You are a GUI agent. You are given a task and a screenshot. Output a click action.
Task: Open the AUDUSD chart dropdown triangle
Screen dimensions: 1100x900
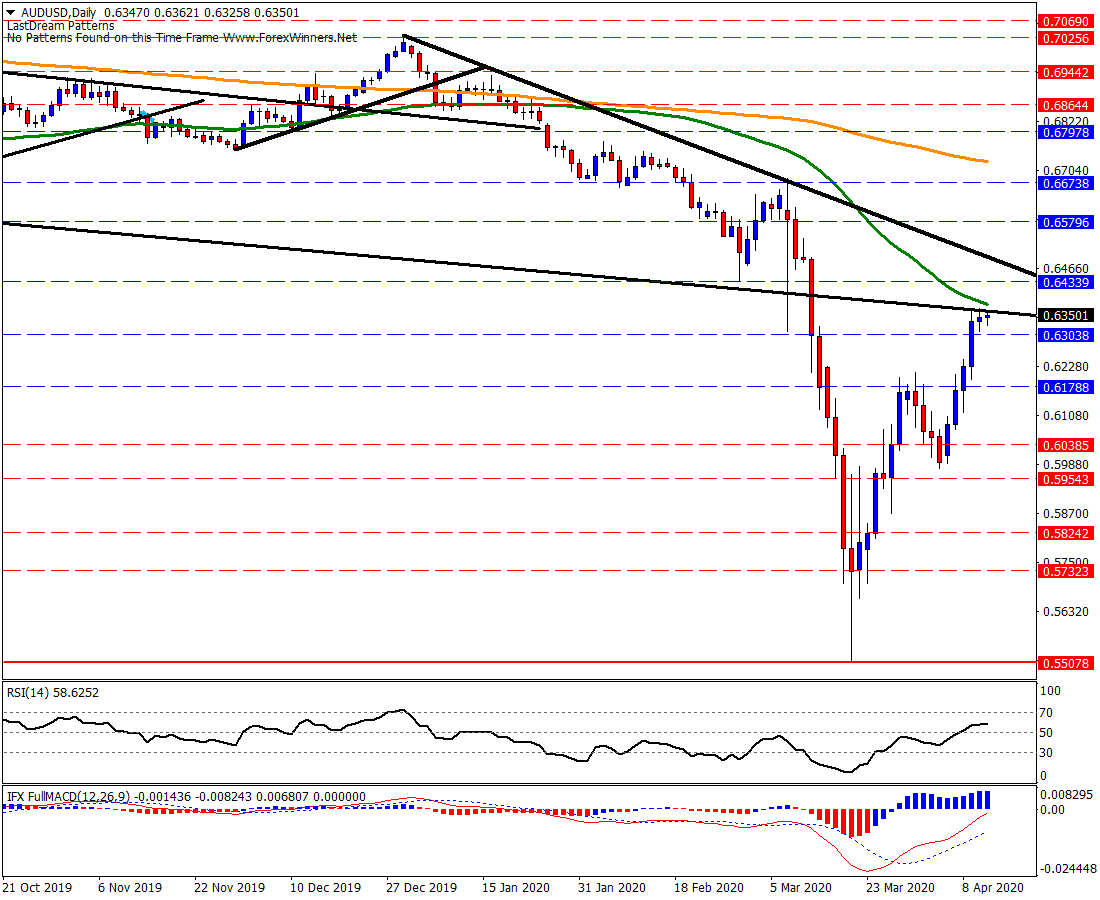[x=11, y=13]
